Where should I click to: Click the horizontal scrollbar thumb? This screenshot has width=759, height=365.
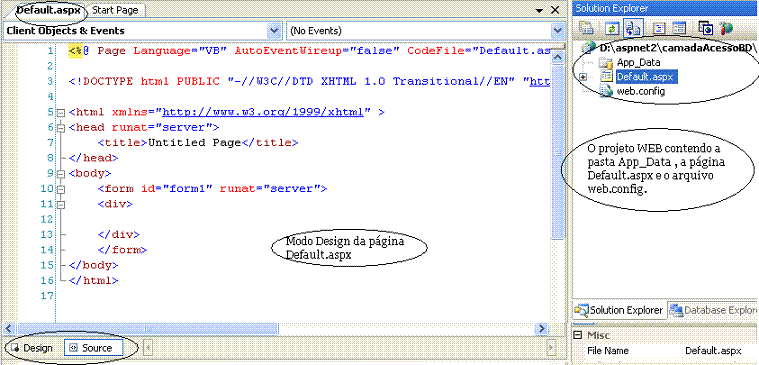pyautogui.click(x=147, y=328)
